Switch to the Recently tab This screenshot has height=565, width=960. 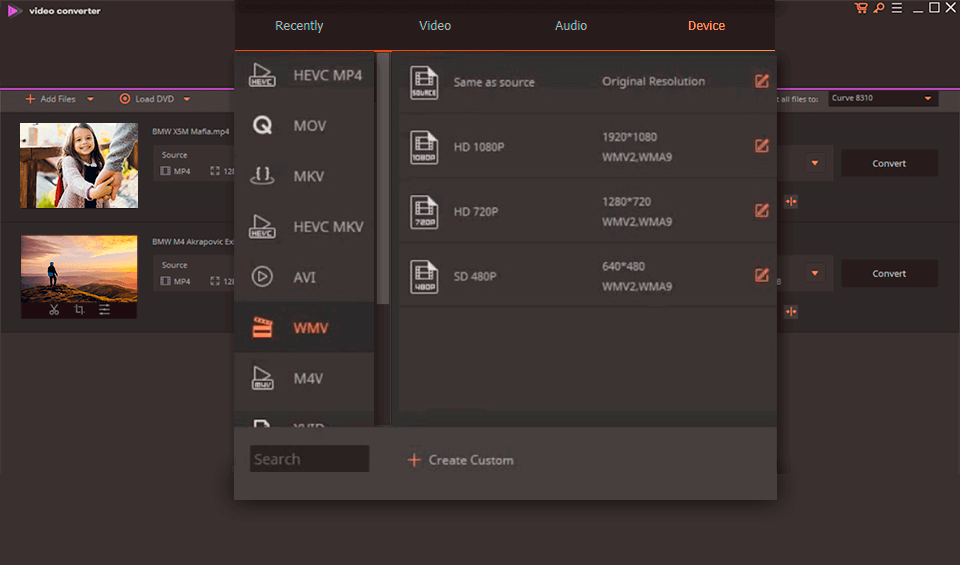coord(299,26)
